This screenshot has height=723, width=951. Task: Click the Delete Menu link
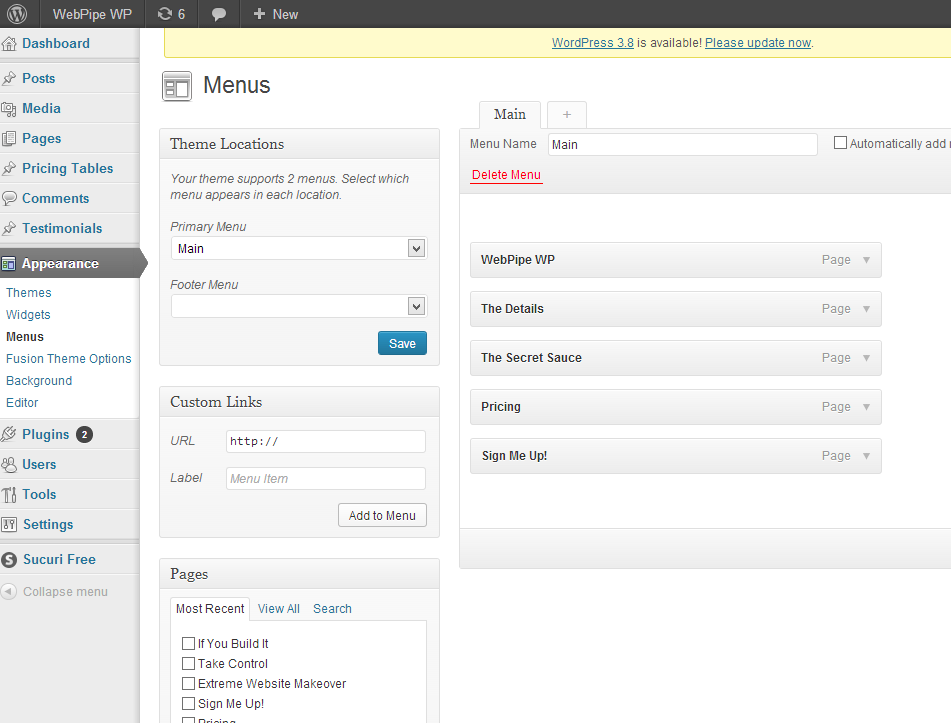506,175
